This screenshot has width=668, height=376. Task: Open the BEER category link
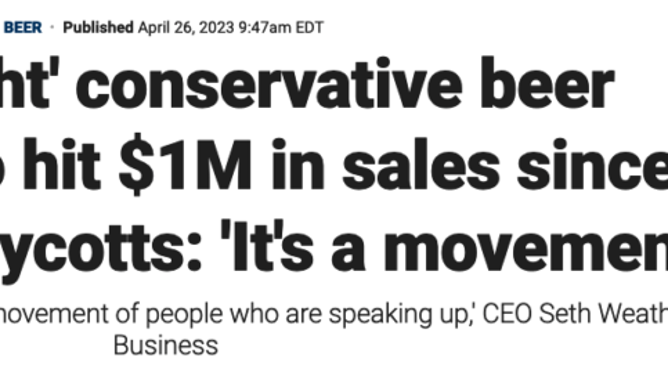[x=23, y=28]
